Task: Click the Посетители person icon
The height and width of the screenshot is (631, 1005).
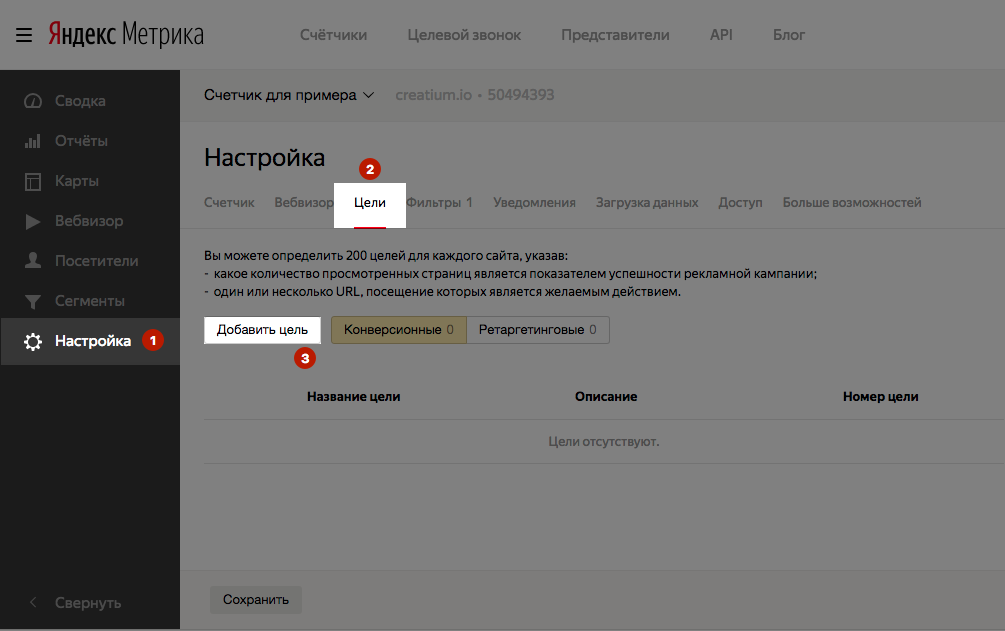Action: tap(33, 260)
